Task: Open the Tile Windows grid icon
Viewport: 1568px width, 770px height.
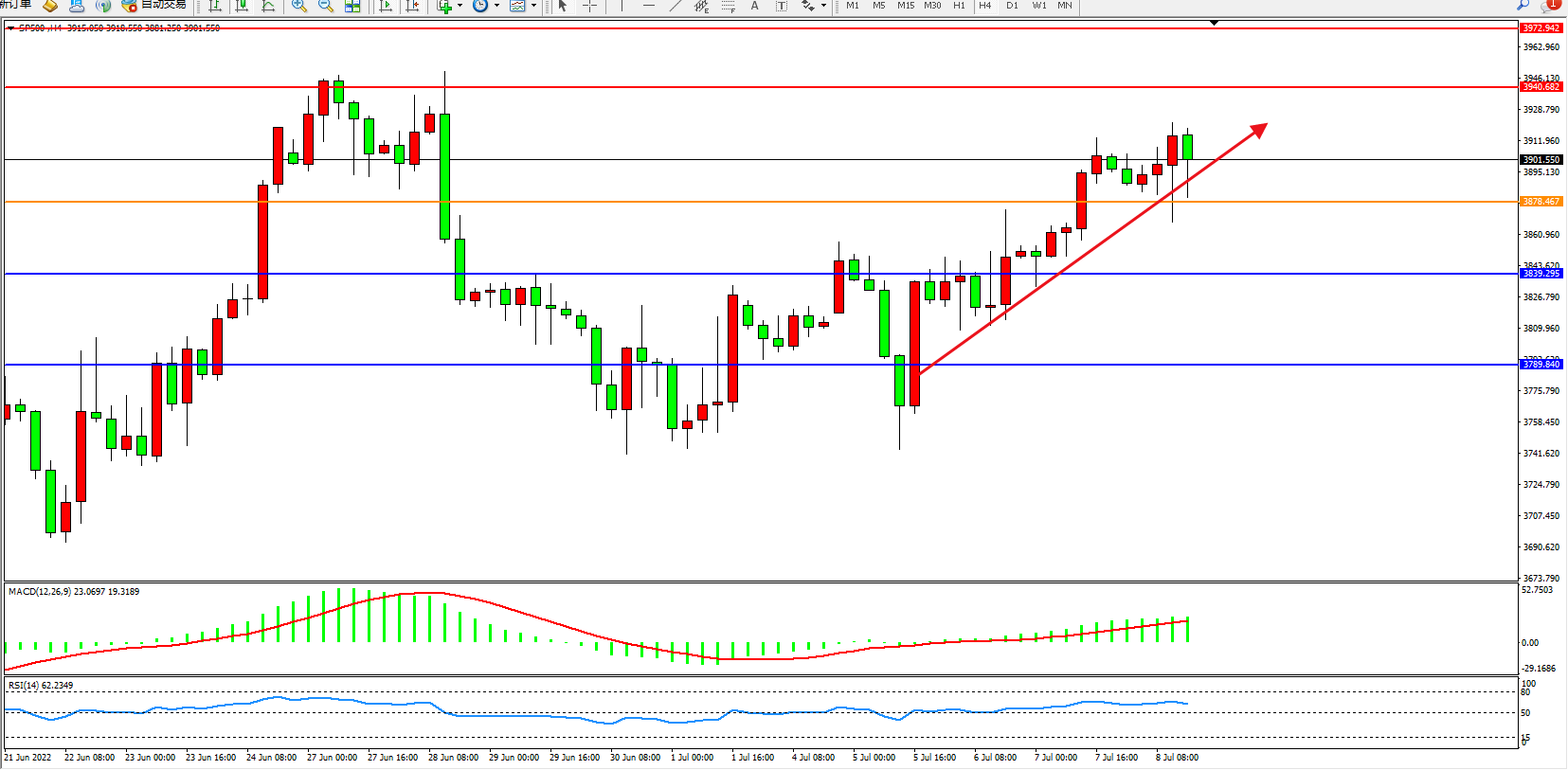Action: point(352,6)
